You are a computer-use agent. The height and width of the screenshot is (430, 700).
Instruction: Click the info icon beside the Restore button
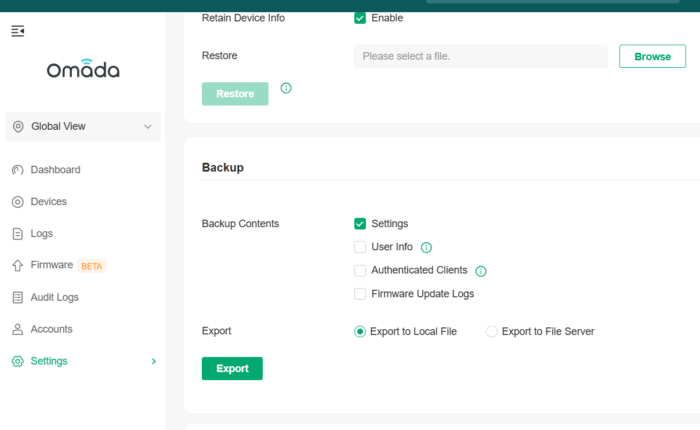[x=286, y=88]
